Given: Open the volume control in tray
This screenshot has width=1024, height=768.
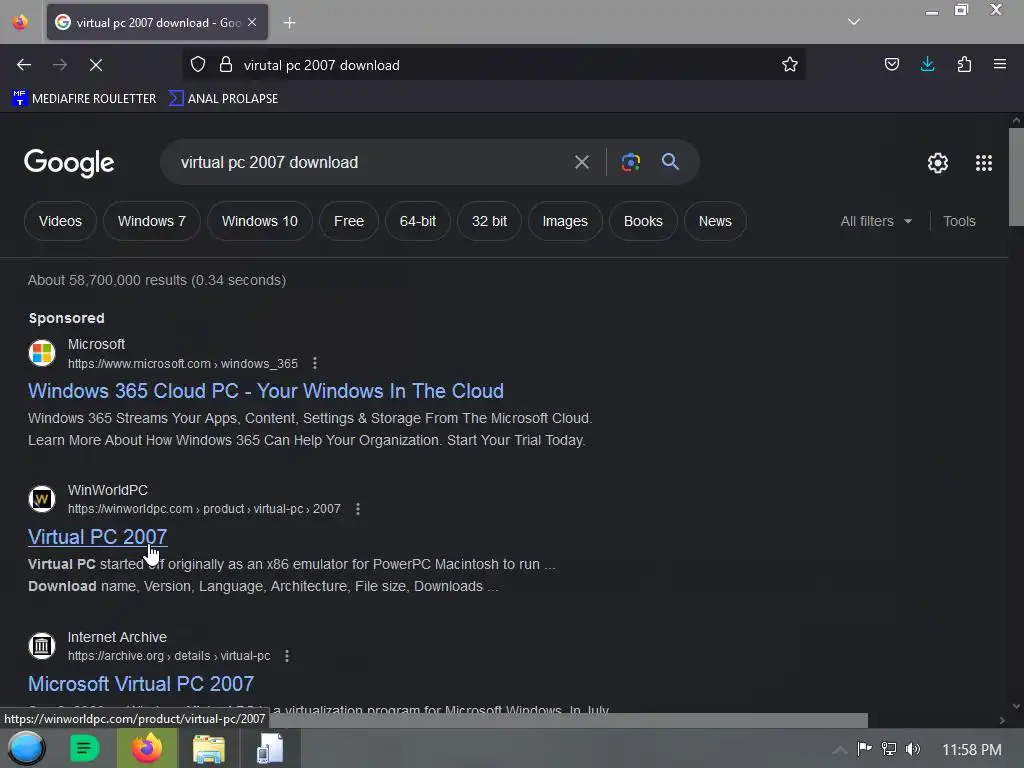Looking at the screenshot, I should 913,749.
